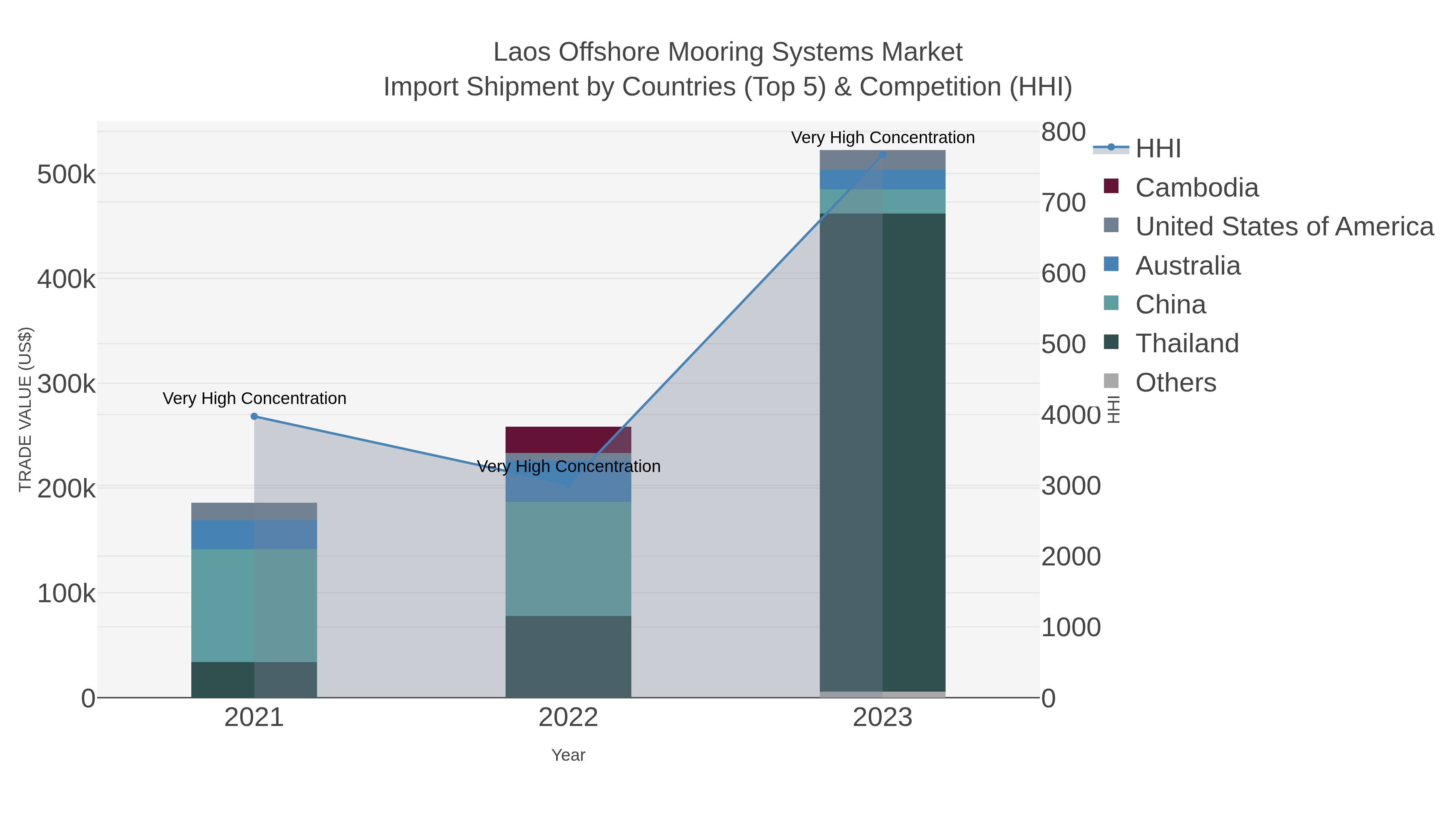Click the Australia blue legend swatch
This screenshot has width=1456, height=819.
pyautogui.click(x=1111, y=264)
